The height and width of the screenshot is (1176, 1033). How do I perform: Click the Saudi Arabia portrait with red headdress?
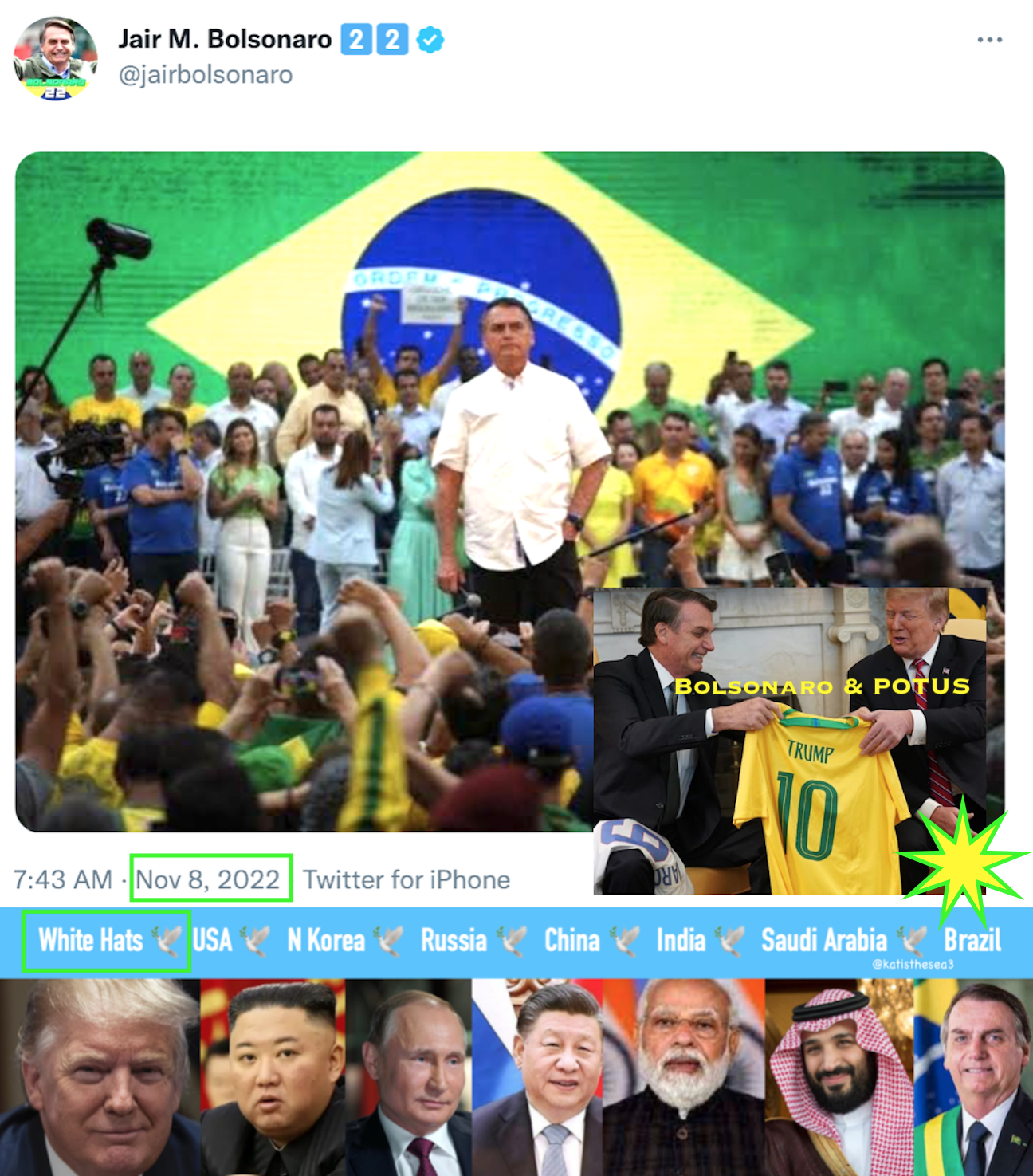pos(839,1078)
